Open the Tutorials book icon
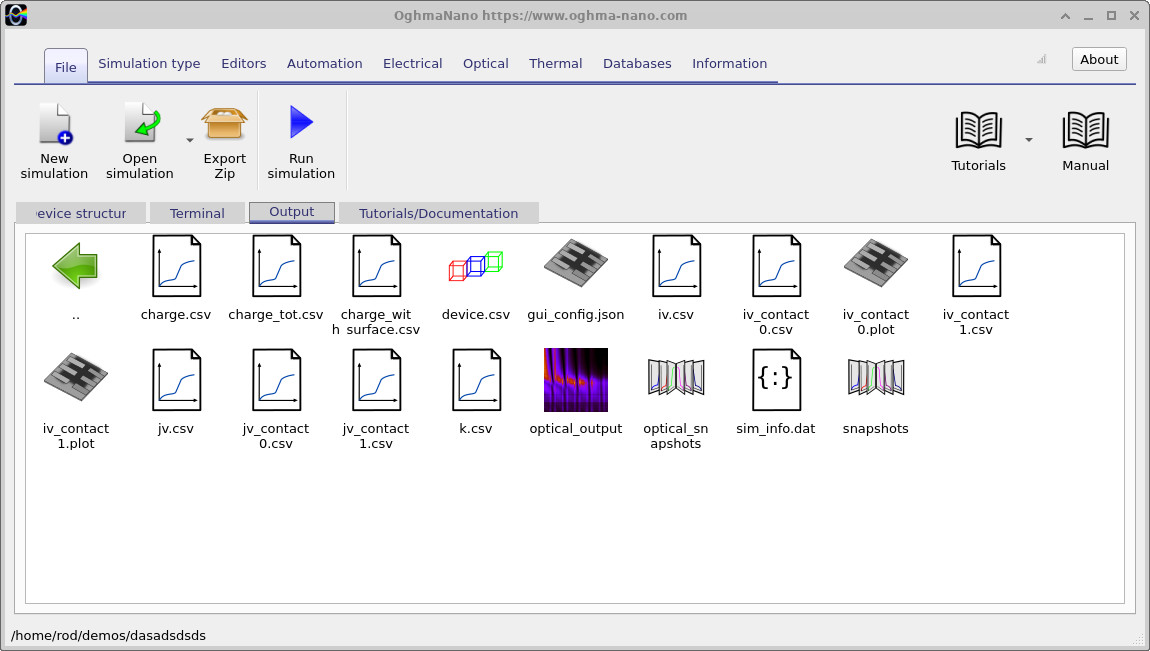Viewport: 1150px width, 651px height. point(978,130)
